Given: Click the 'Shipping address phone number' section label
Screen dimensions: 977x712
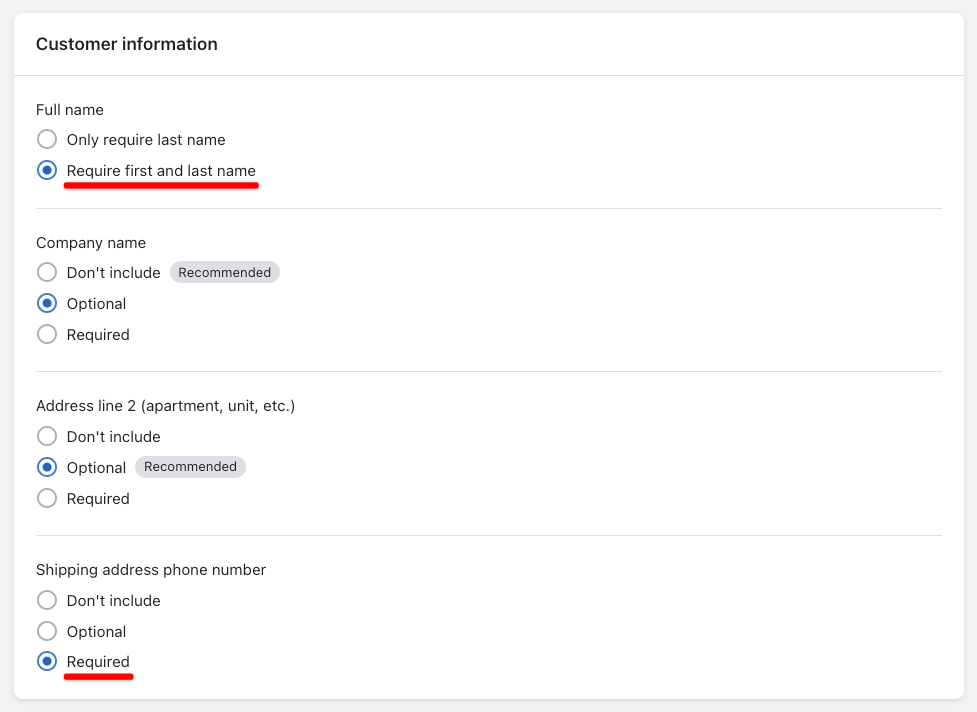Looking at the screenshot, I should (151, 570).
